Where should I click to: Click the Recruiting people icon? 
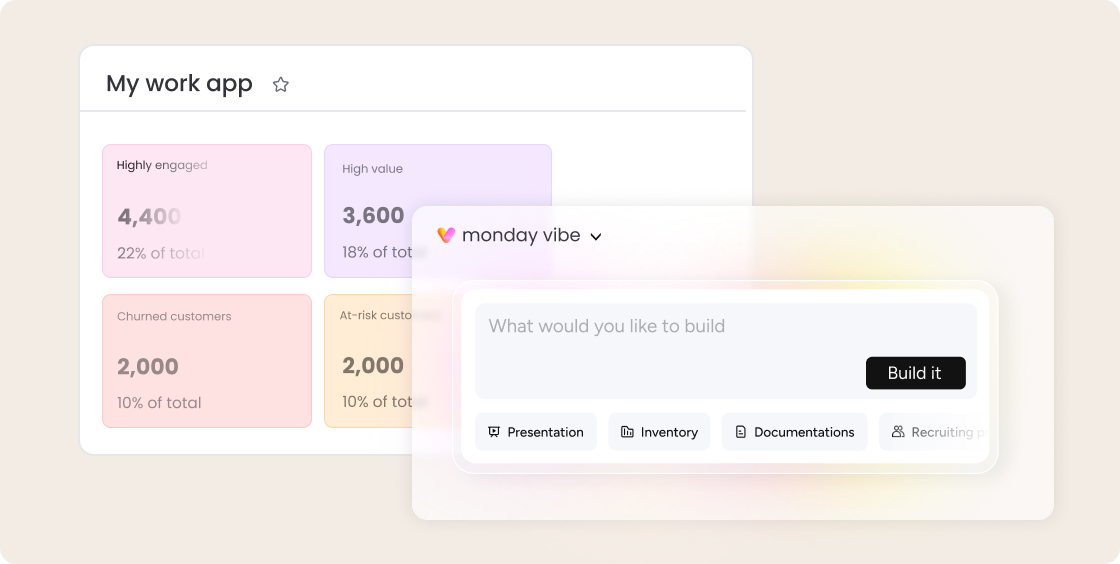click(898, 432)
